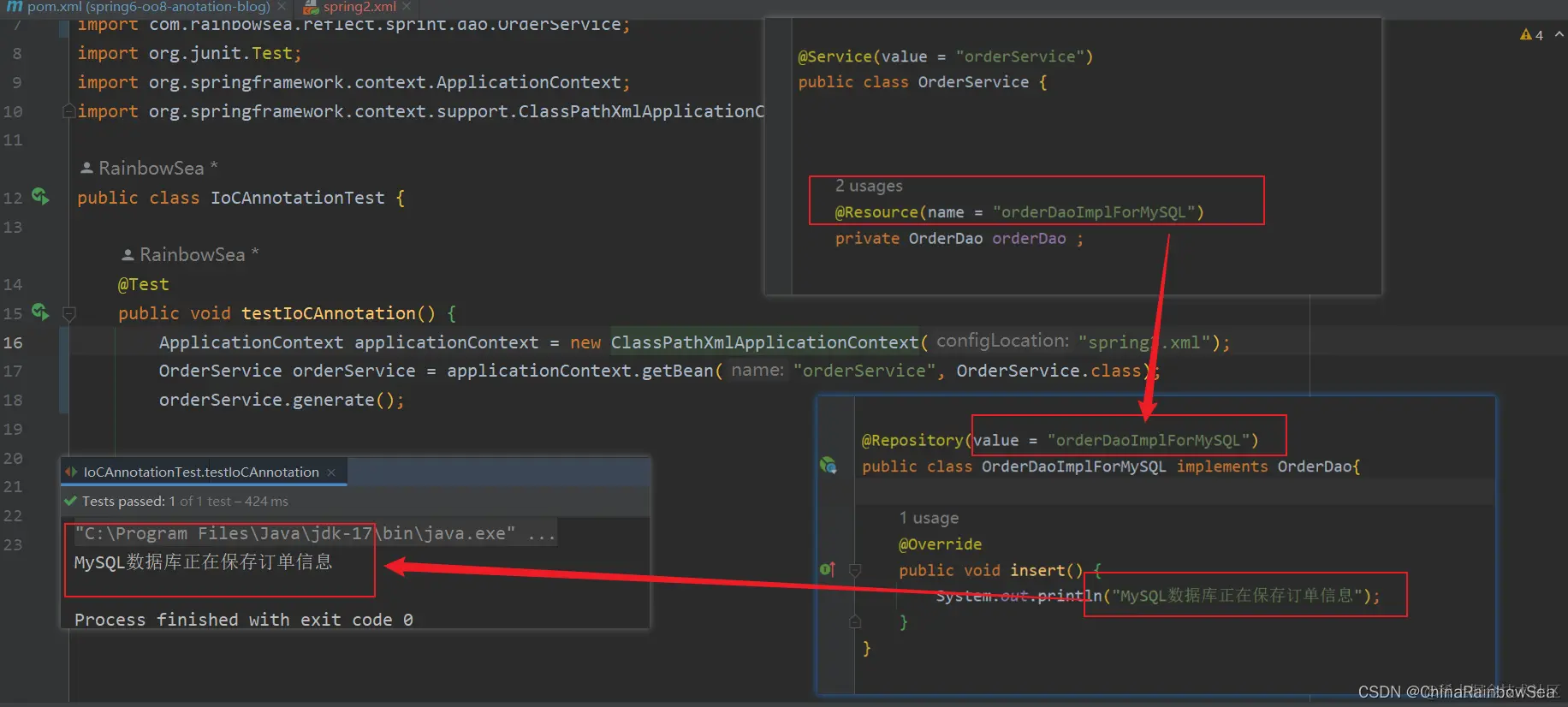The width and height of the screenshot is (1568, 707).
Task: Click the OrderDaoImplForMySQL class name declaration
Action: [x=1073, y=466]
